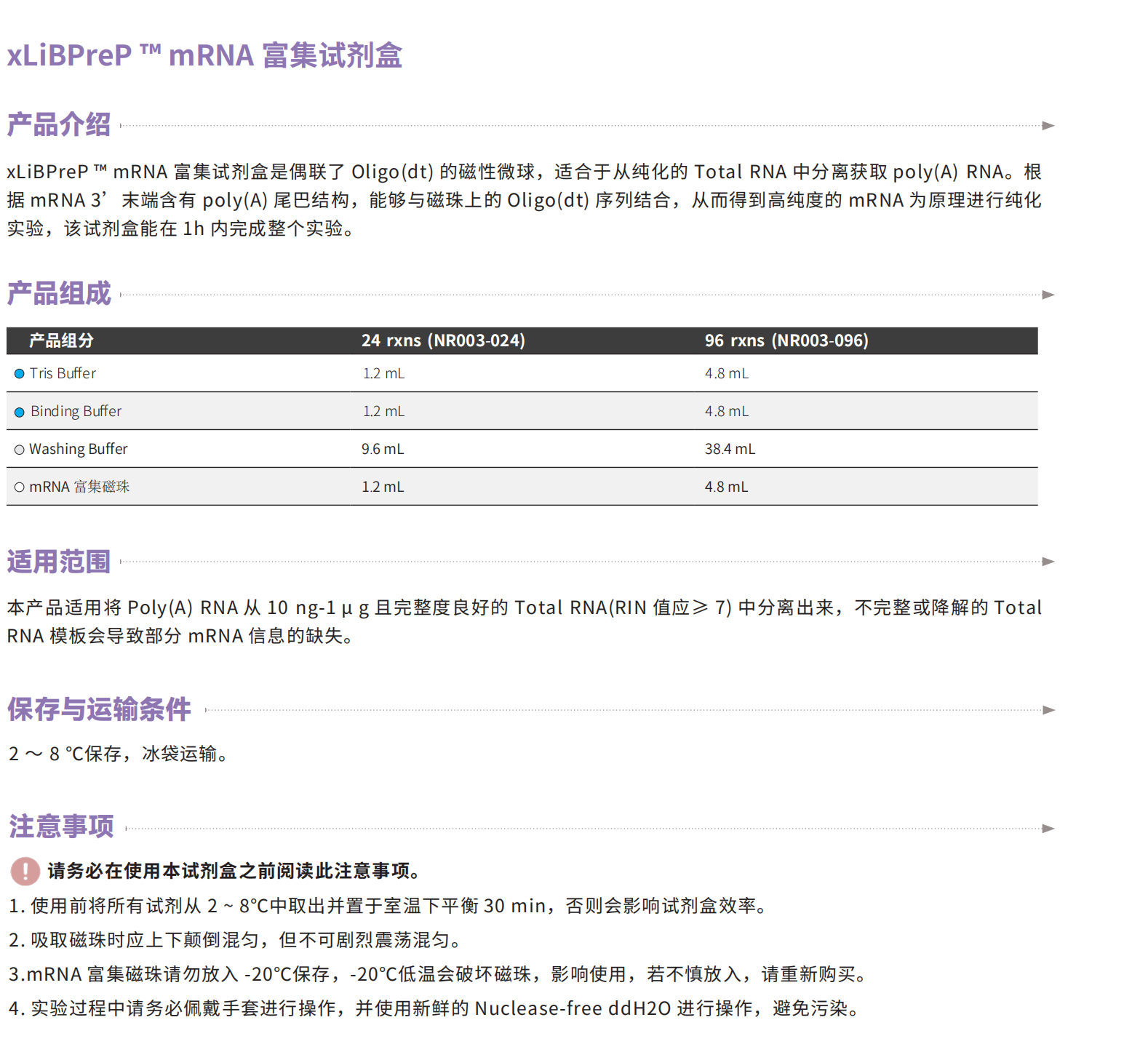Viewport: 1148px width, 1060px height.
Task: Click the arrow ending the 注意事项 line
Action: coord(1048,829)
